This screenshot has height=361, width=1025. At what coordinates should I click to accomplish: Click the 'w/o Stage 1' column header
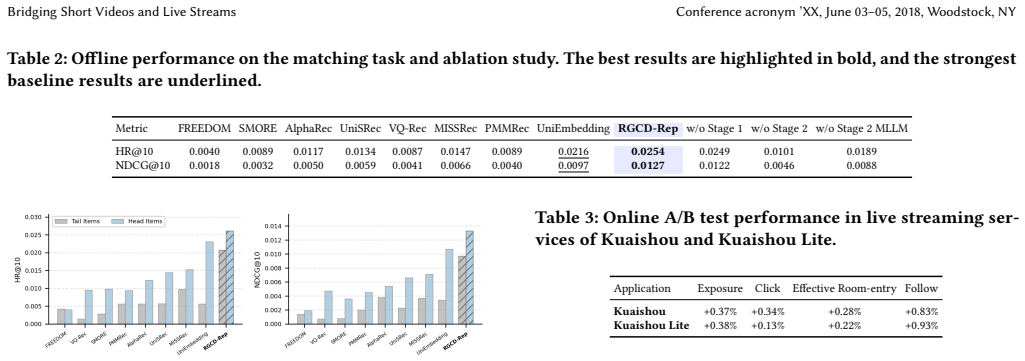pos(714,129)
